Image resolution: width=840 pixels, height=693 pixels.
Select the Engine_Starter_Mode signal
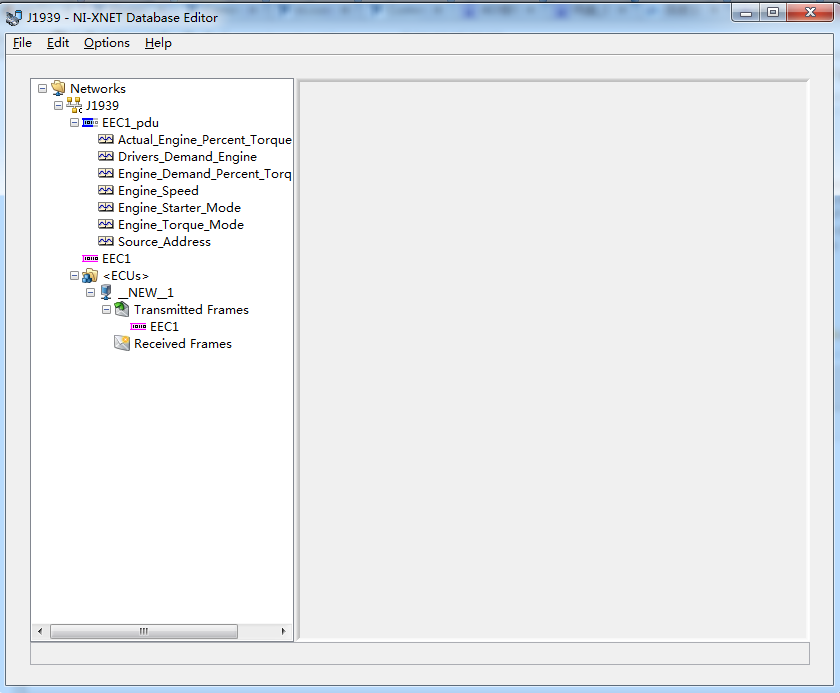tap(179, 208)
